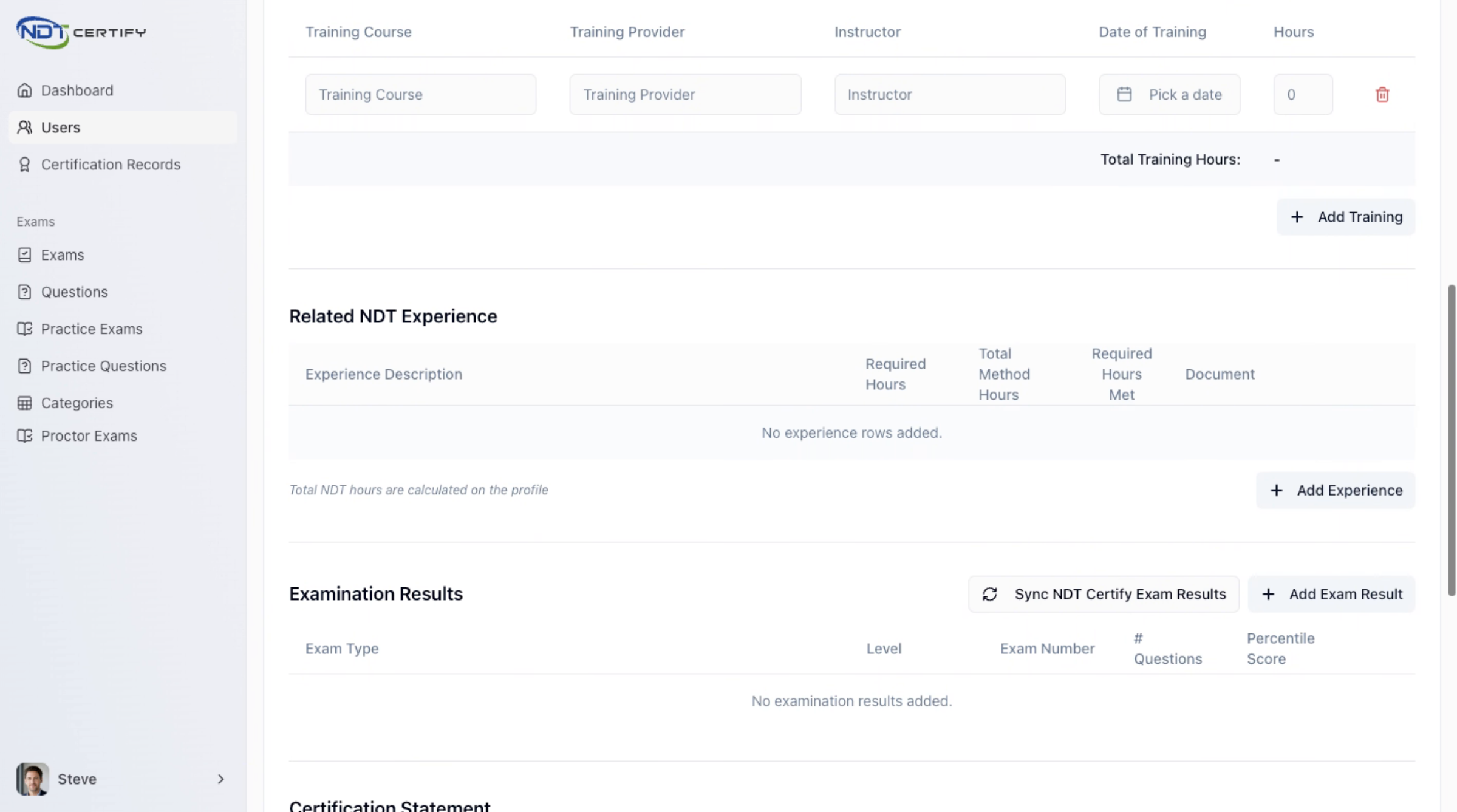Focus the training Hours number field
Screen dimensions: 1457x812
tap(1303, 95)
